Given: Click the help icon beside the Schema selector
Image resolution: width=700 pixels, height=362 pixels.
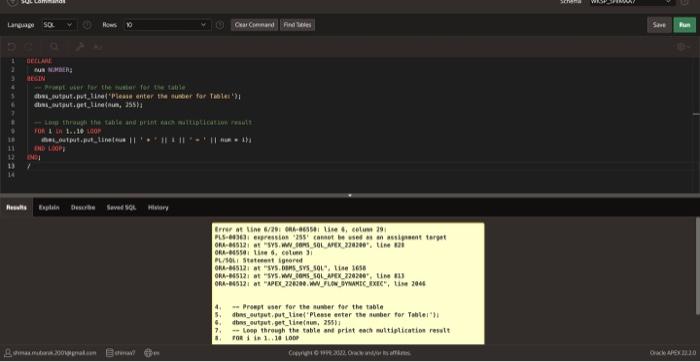Looking at the screenshot, I should 684,2.
